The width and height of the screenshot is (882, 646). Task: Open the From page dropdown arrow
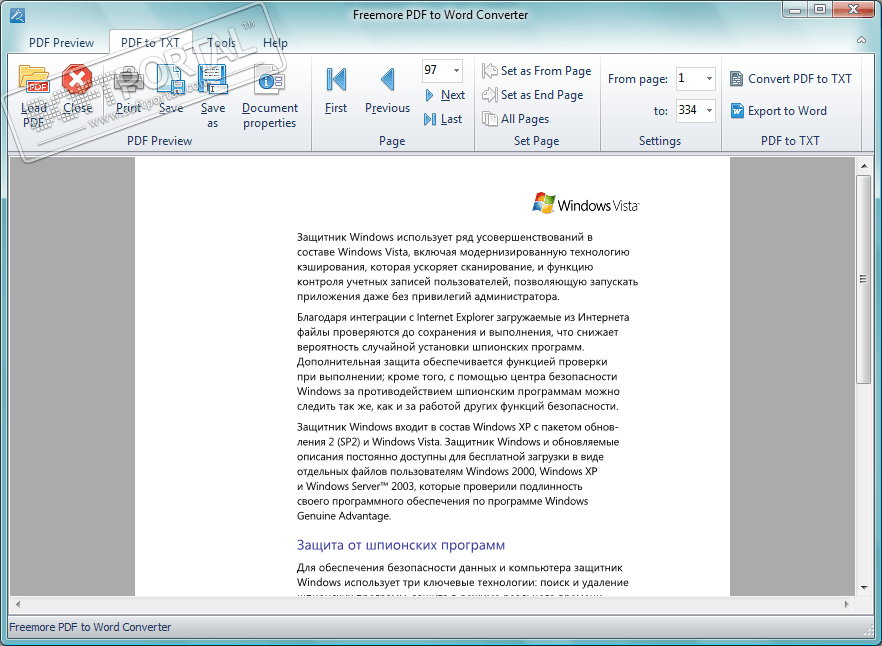coord(709,79)
